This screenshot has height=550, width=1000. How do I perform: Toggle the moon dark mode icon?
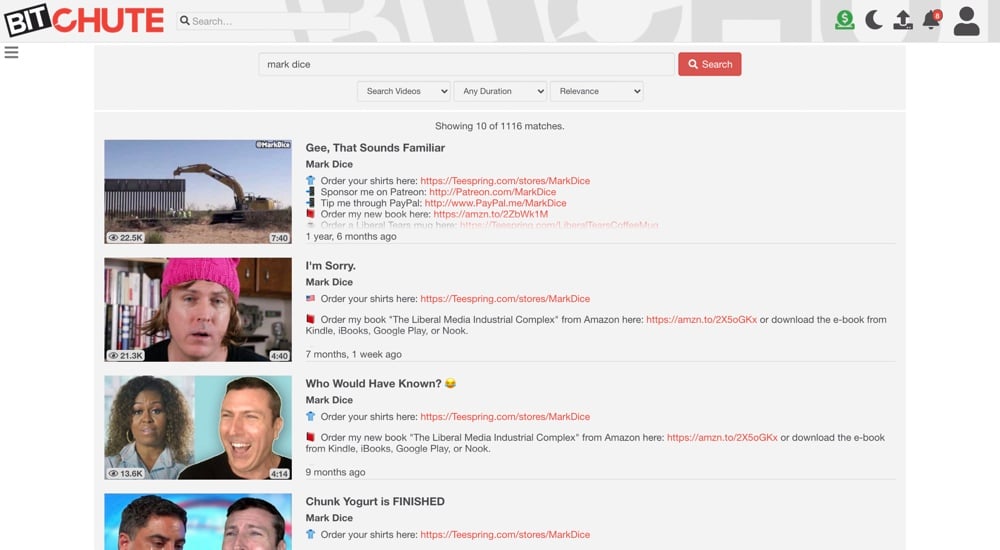[x=874, y=20]
